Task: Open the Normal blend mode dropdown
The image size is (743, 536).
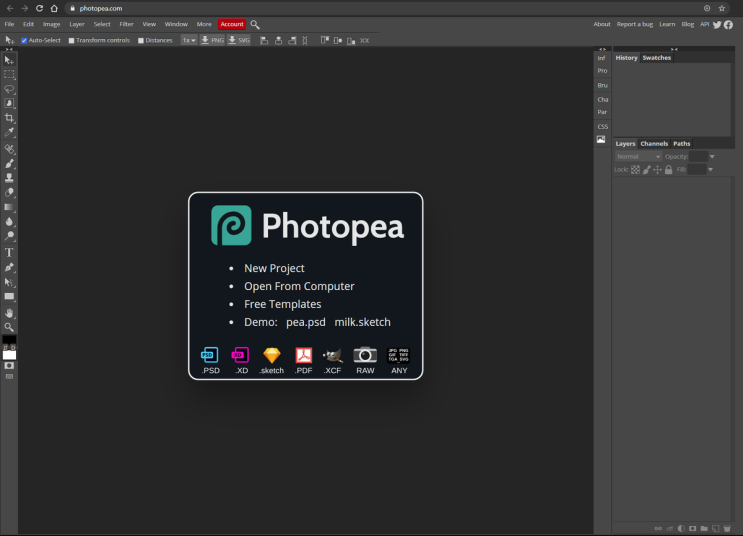Action: point(638,156)
